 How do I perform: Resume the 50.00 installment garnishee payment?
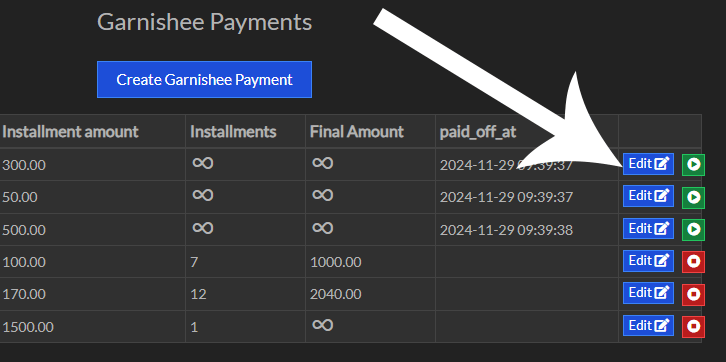click(x=693, y=198)
